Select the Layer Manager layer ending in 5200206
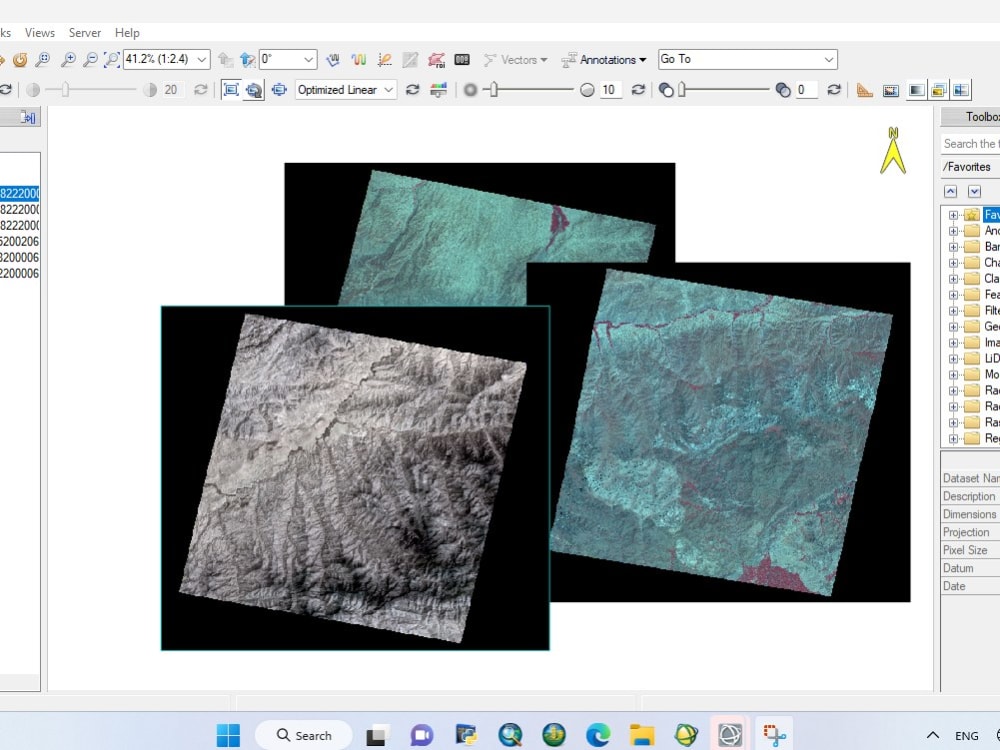The image size is (1000, 750). (19, 241)
